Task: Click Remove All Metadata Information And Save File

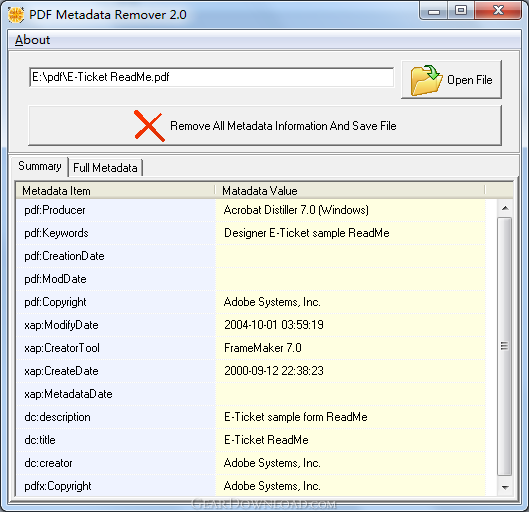Action: [x=265, y=126]
